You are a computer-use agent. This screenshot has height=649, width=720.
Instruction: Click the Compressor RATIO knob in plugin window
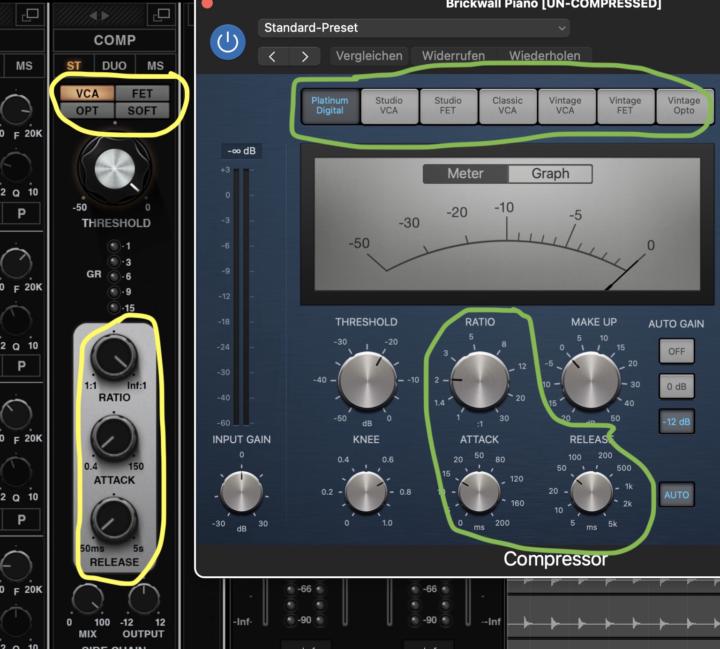tap(479, 381)
